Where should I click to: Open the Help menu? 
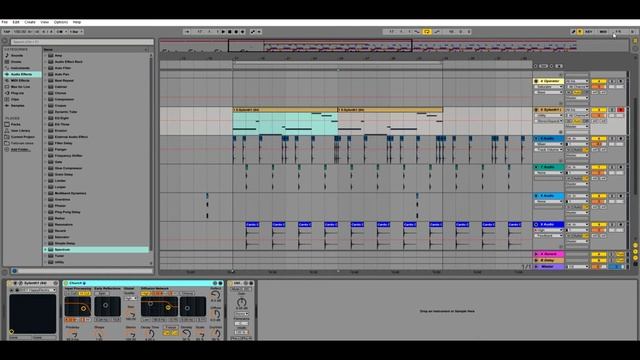tap(77, 22)
